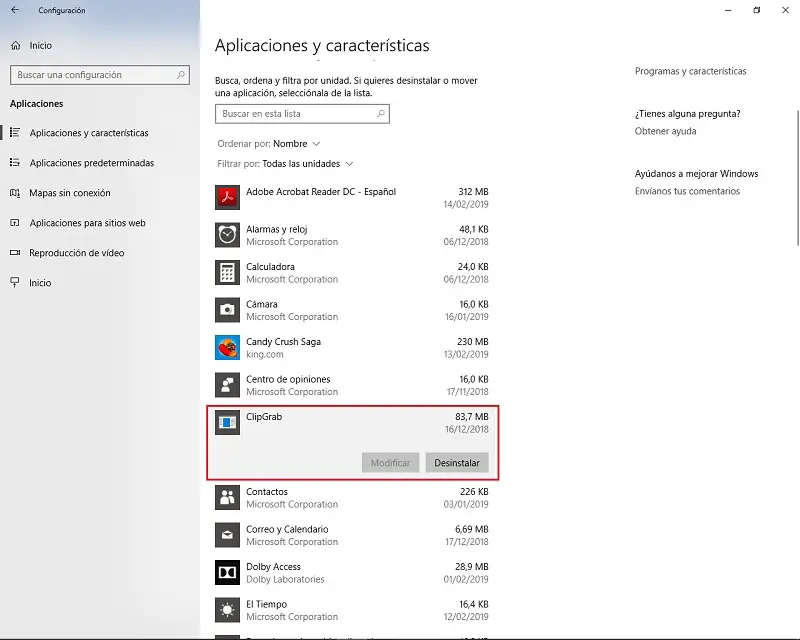Select the Dolby Access icon

pos(228,573)
